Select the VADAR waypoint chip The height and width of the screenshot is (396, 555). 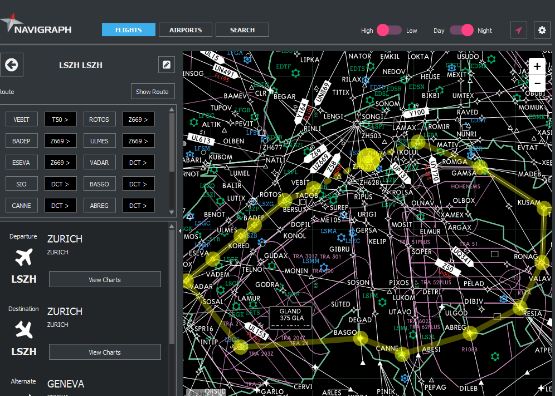99,162
